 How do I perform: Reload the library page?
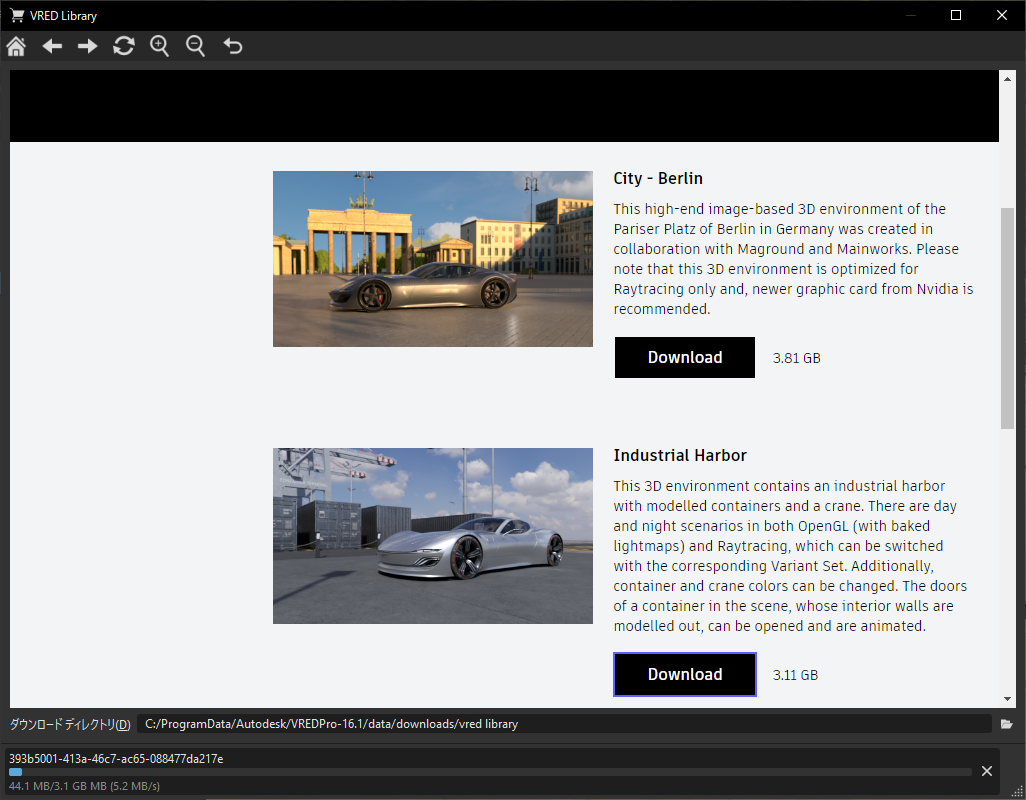point(124,46)
